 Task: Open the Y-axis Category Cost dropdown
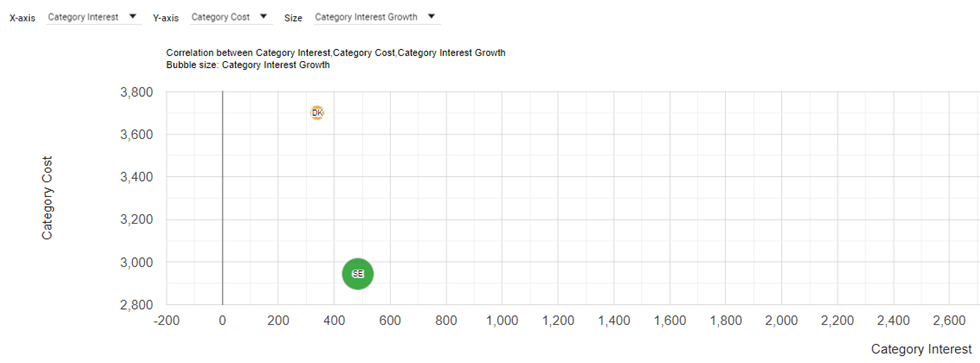click(x=231, y=17)
